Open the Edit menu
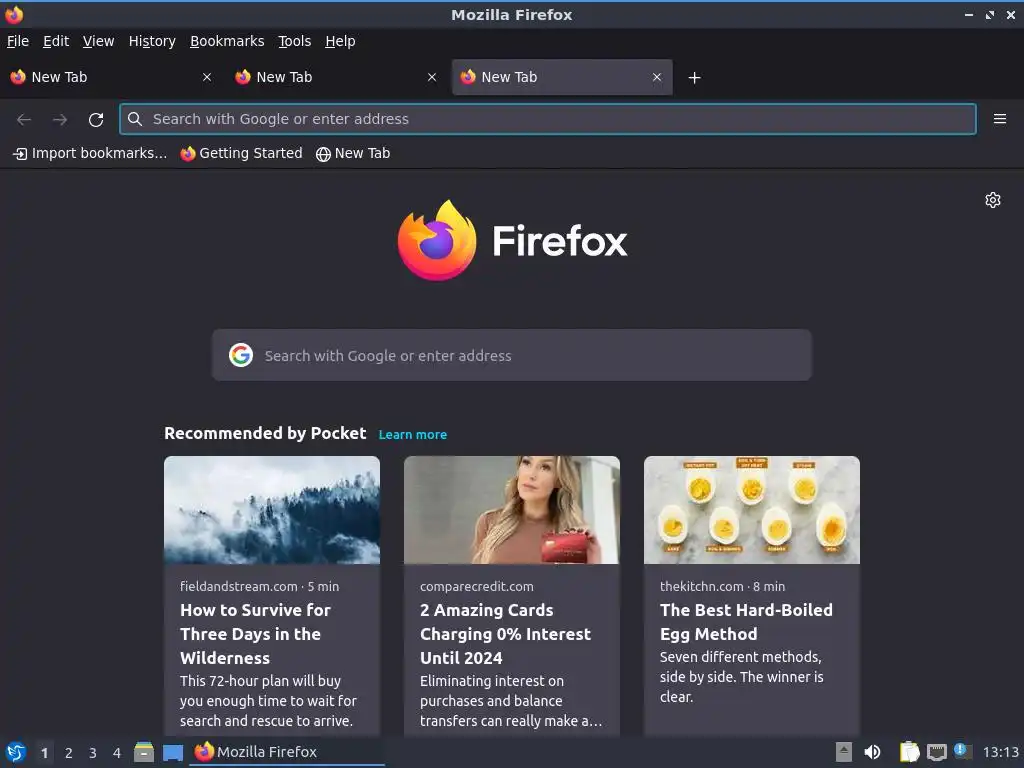The image size is (1024, 768). click(56, 41)
